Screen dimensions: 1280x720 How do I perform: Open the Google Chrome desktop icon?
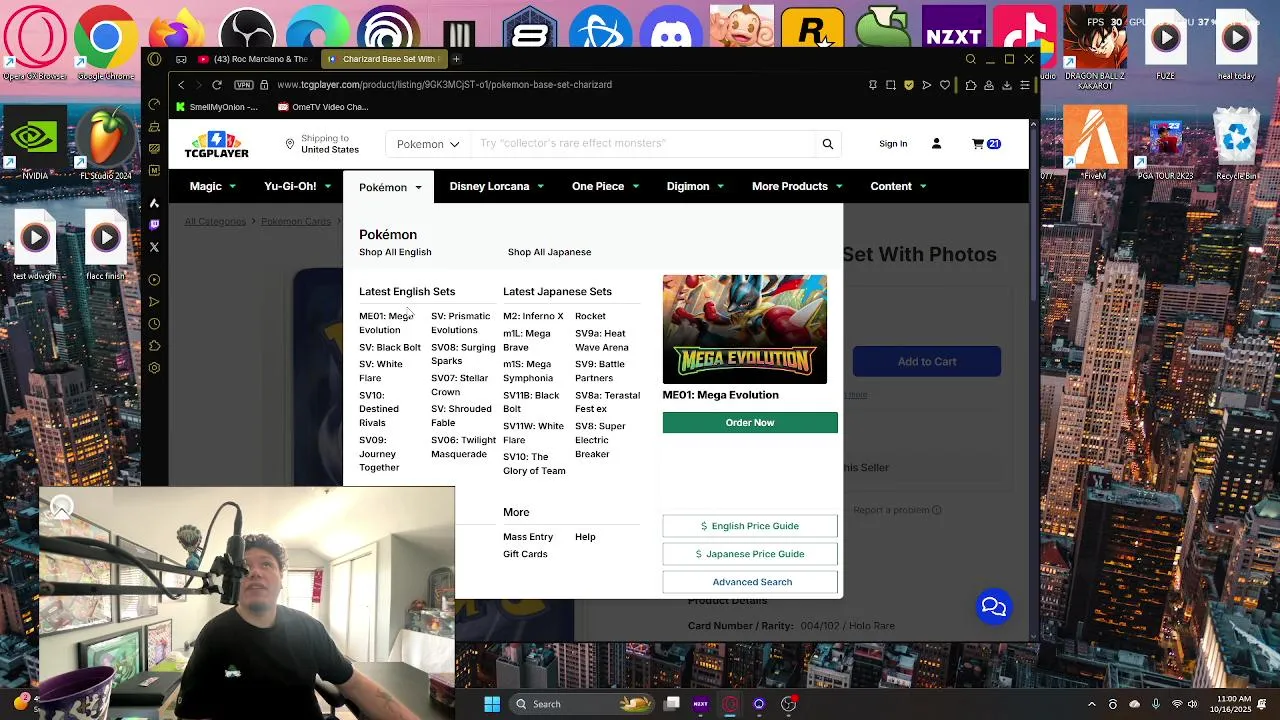pyautogui.click(x=106, y=44)
